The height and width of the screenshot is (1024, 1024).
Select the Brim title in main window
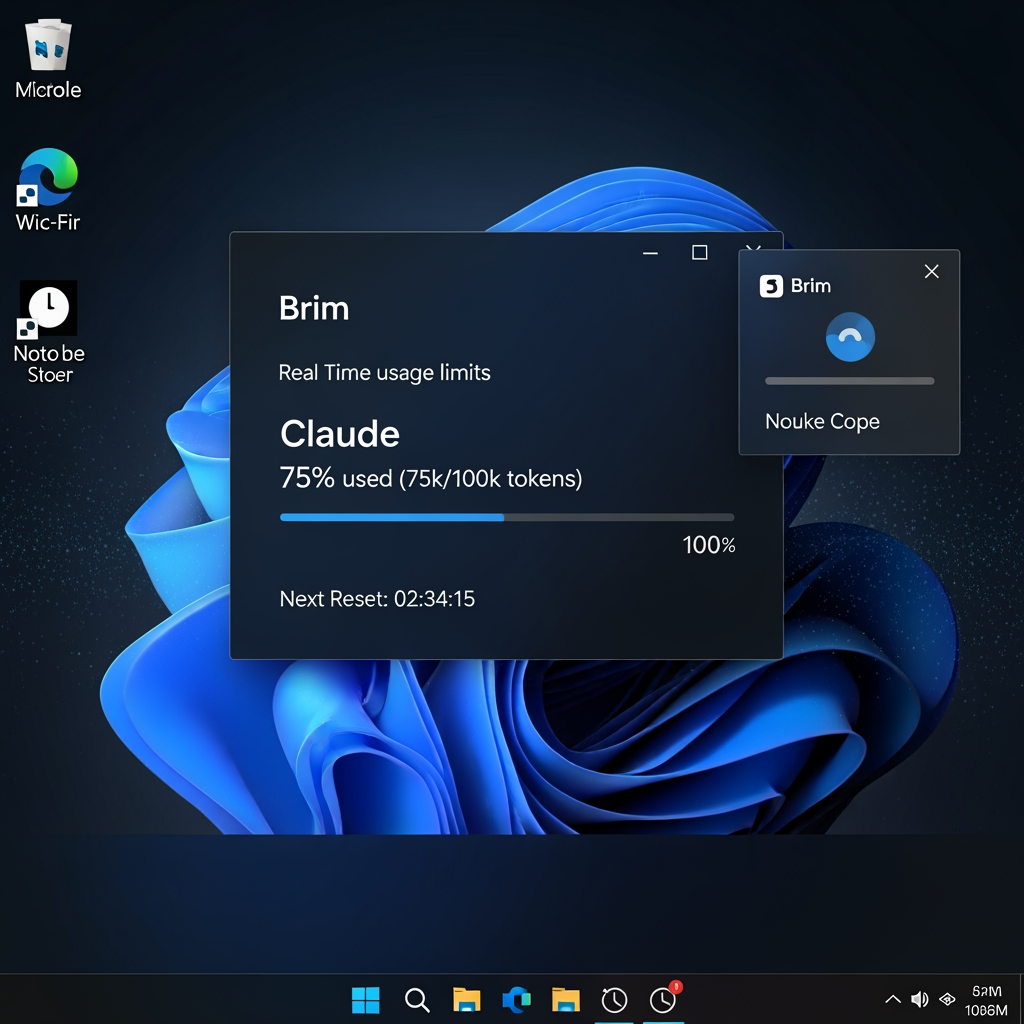[314, 308]
